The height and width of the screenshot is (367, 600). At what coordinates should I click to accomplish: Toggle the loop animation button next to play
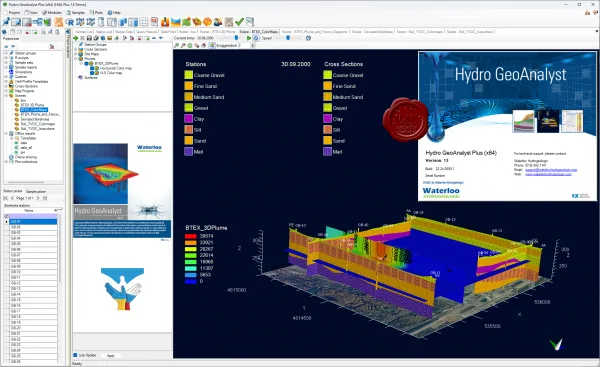pos(256,38)
